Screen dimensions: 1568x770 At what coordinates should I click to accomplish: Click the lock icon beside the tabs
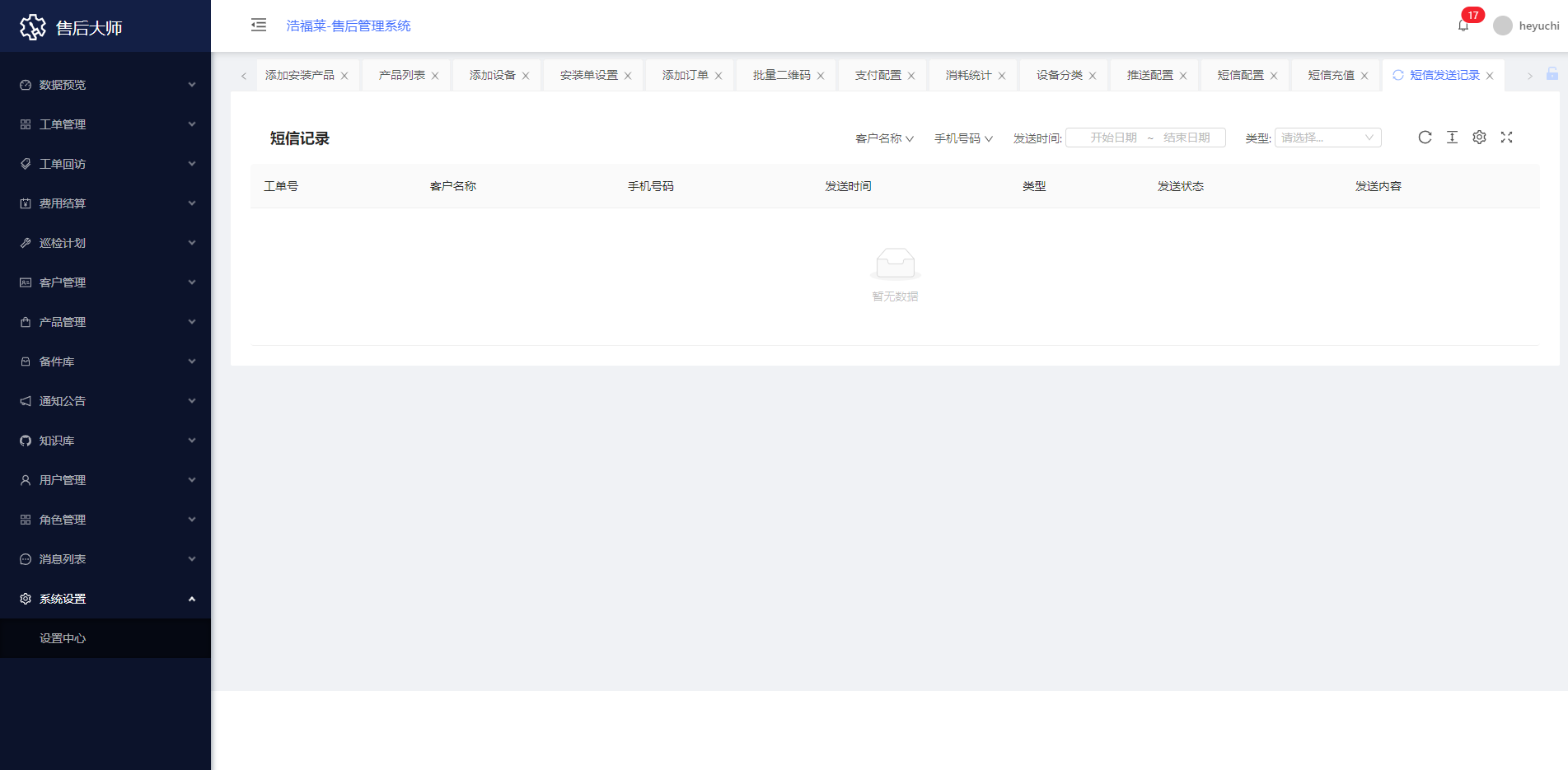tap(1552, 74)
